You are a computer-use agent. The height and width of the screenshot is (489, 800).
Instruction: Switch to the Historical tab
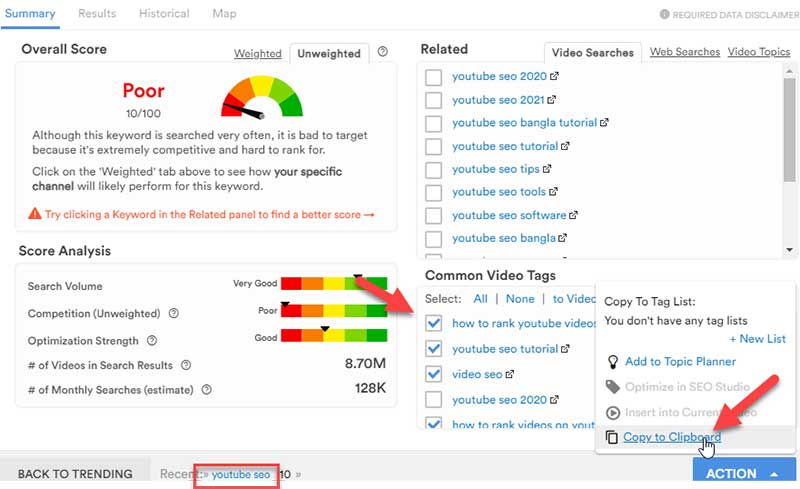(164, 14)
